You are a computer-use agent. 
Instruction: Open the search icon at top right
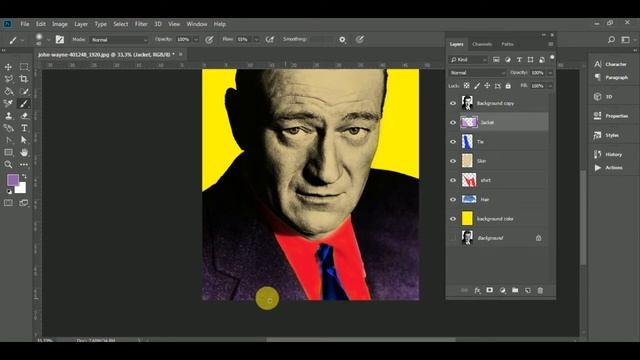coord(611,40)
